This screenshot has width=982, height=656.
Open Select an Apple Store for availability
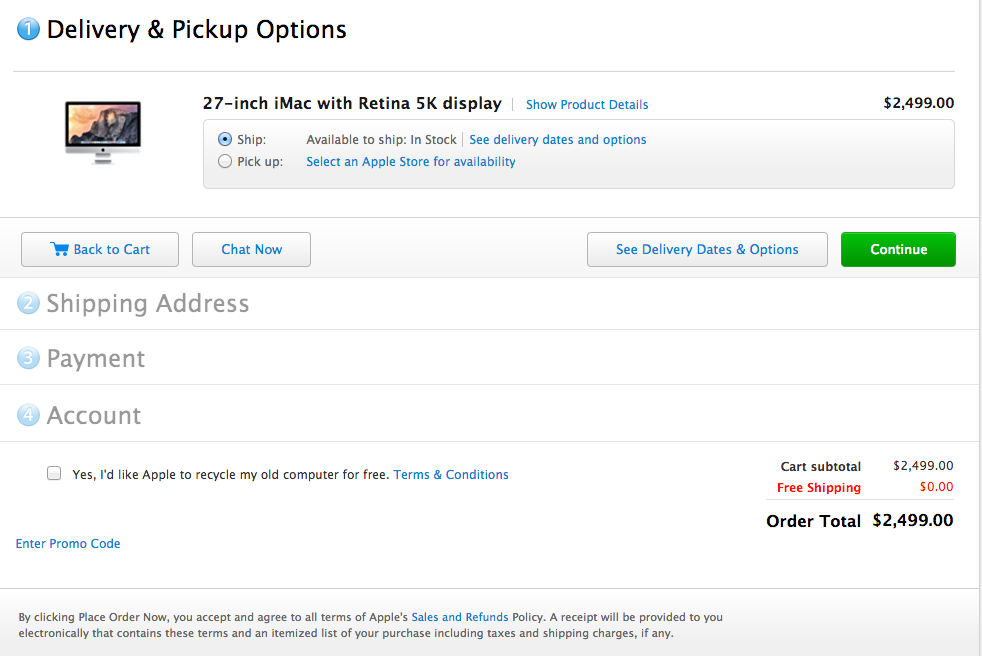pyautogui.click(x=411, y=162)
